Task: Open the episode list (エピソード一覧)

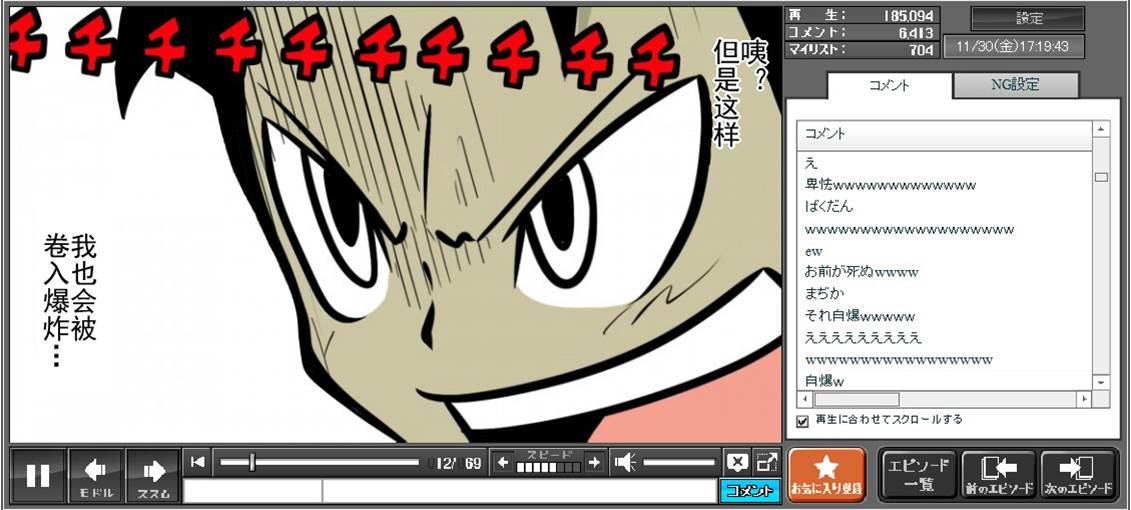Action: pos(918,475)
